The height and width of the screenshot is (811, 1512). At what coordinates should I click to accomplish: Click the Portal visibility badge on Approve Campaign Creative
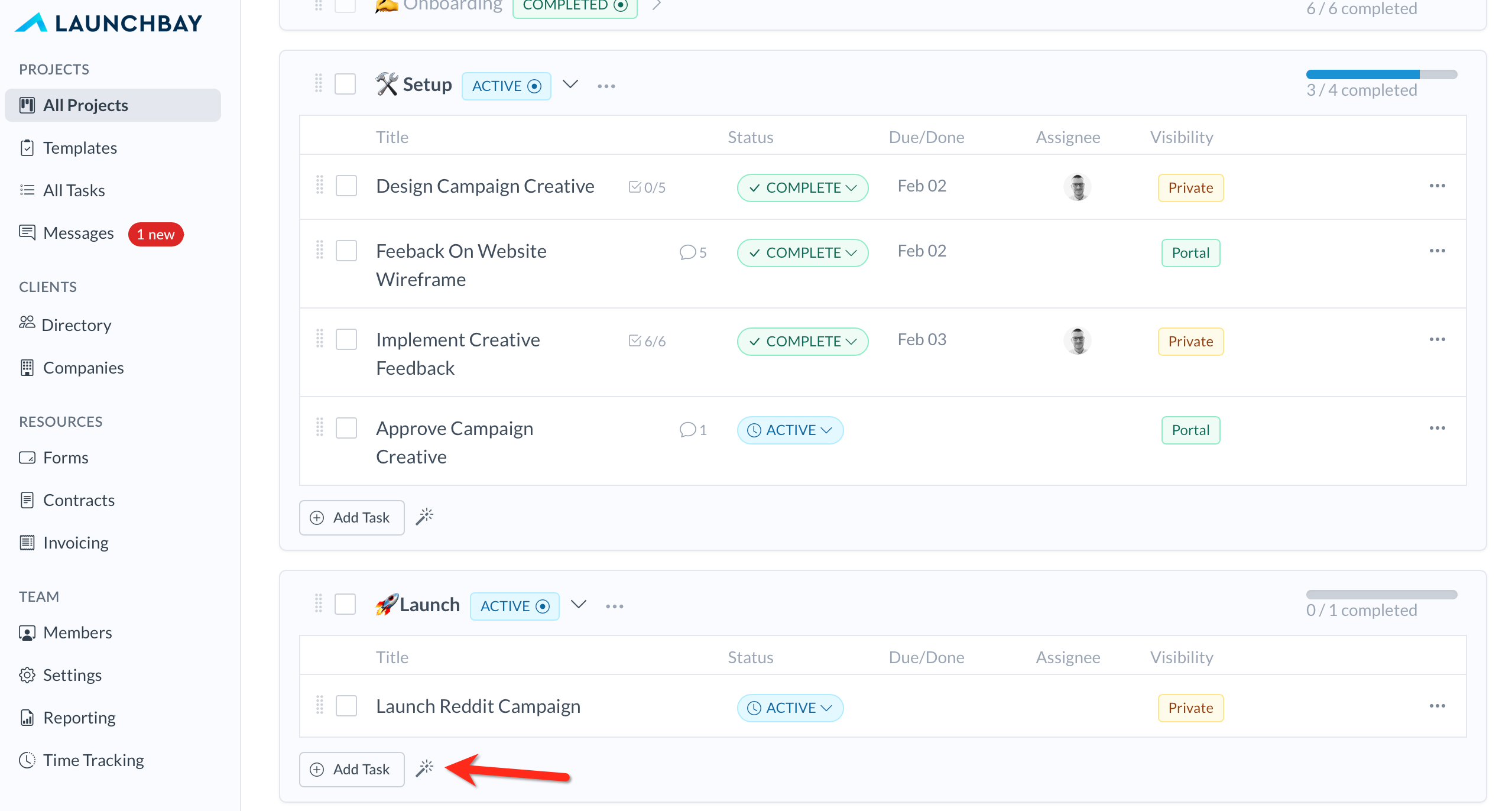tap(1190, 430)
